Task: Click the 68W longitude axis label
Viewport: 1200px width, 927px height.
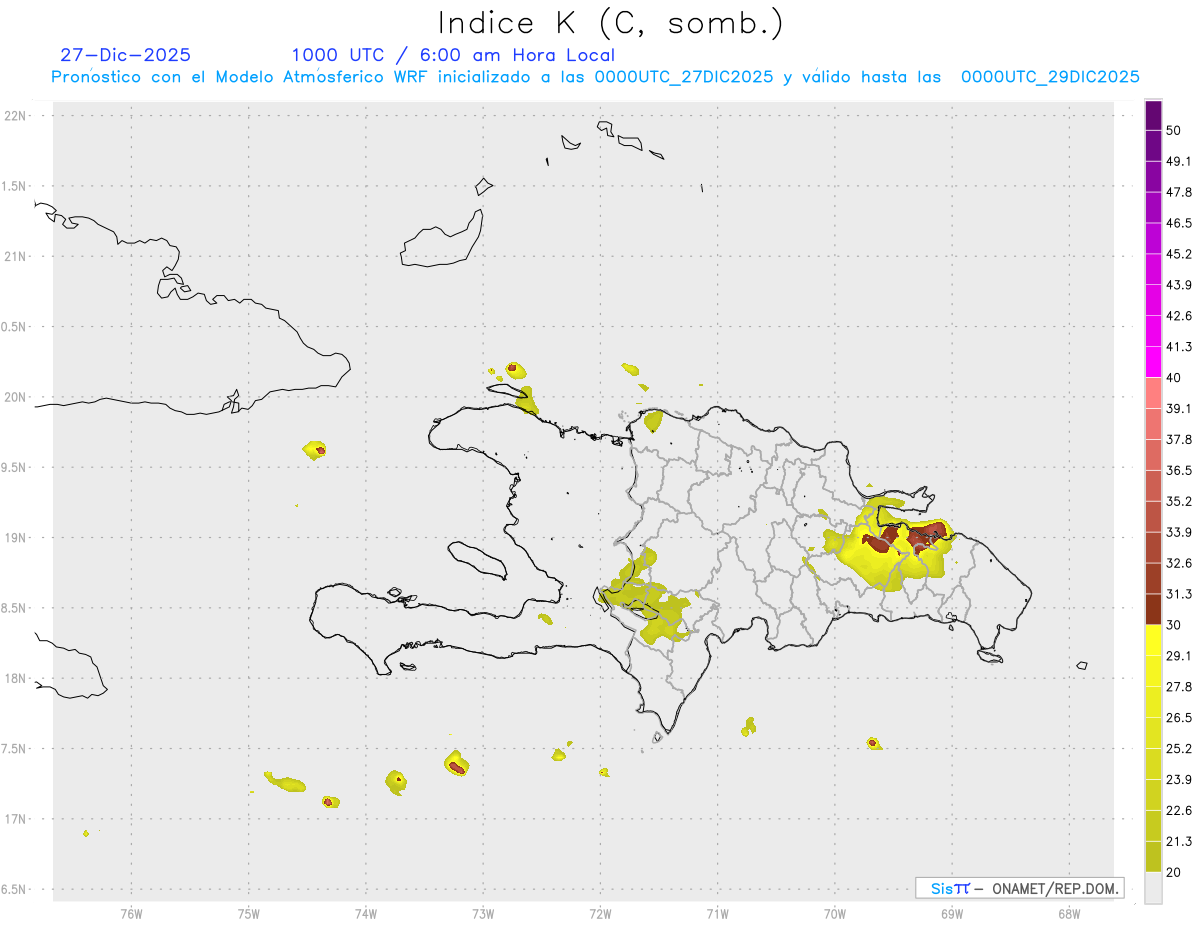Action: [1068, 912]
